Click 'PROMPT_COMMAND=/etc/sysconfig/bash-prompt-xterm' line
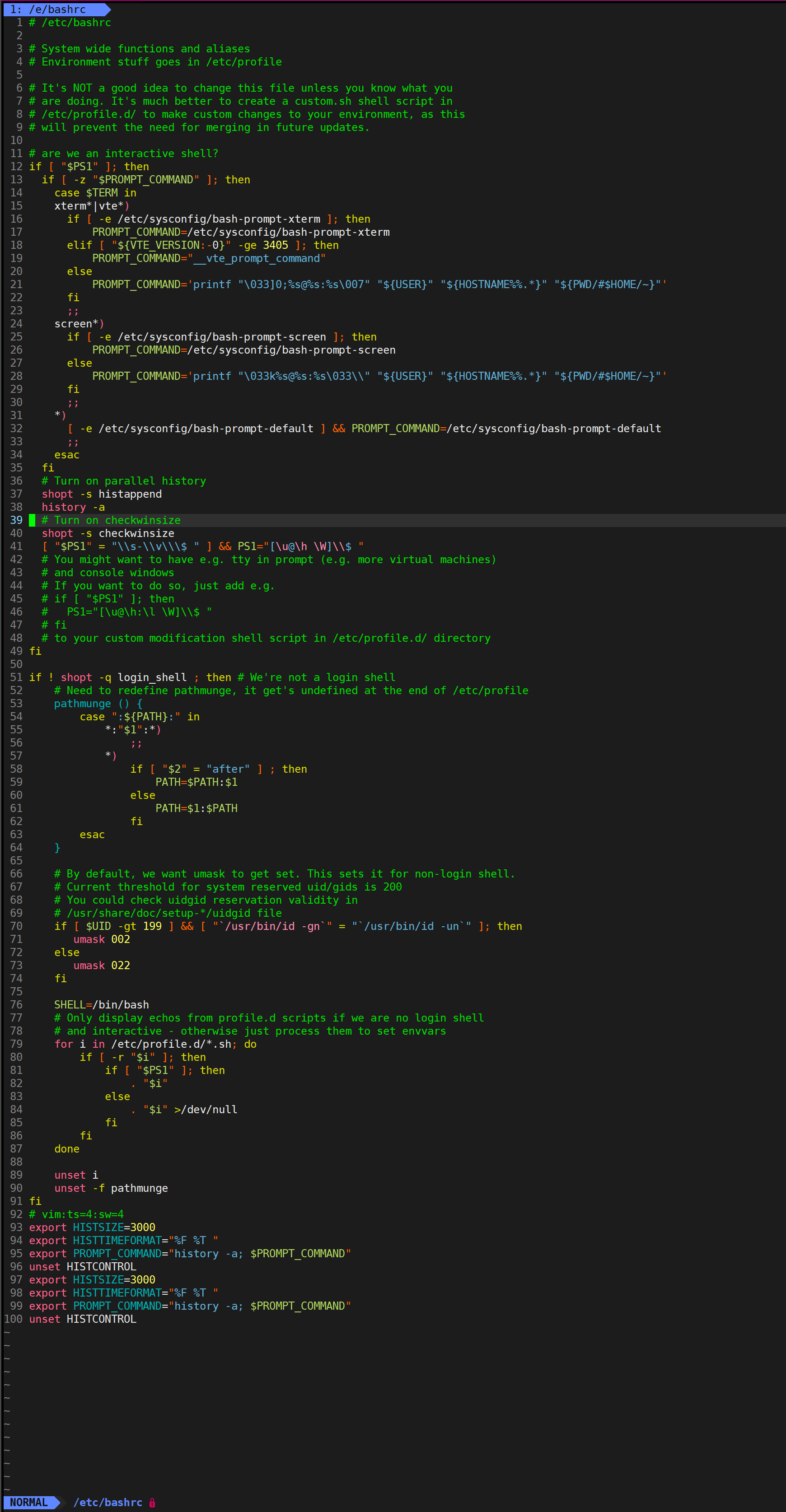This screenshot has height=1512, width=786. click(x=241, y=232)
